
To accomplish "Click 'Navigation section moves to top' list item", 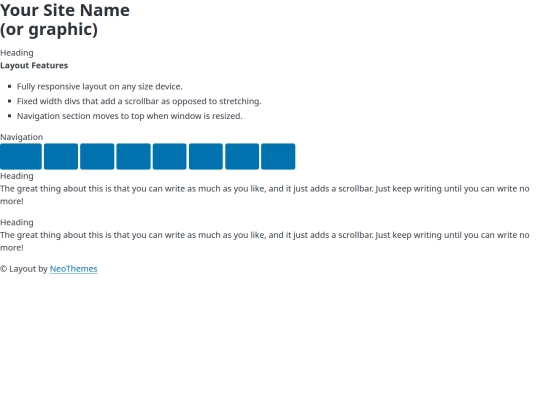I will click(129, 116).
